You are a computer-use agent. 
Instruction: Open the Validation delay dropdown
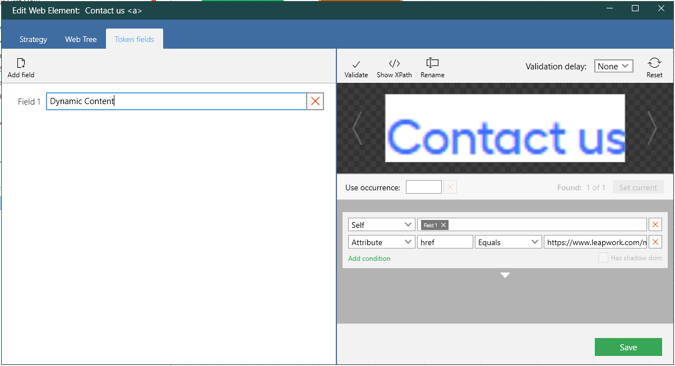(x=613, y=66)
